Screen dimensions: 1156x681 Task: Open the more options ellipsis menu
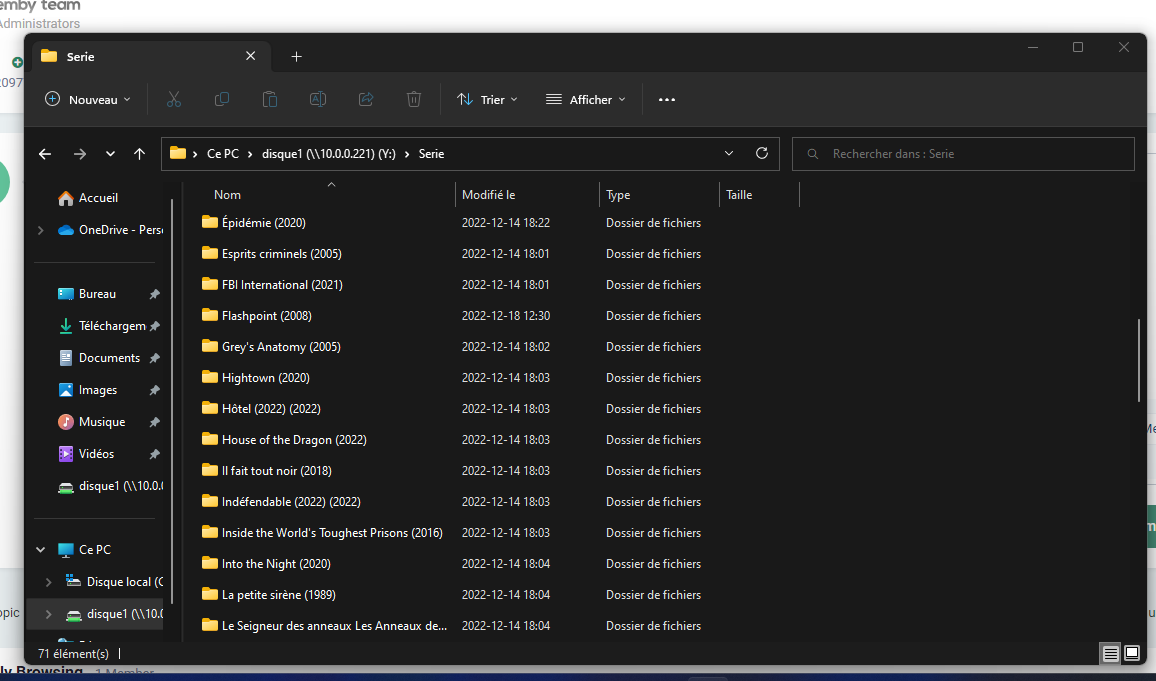pos(667,99)
